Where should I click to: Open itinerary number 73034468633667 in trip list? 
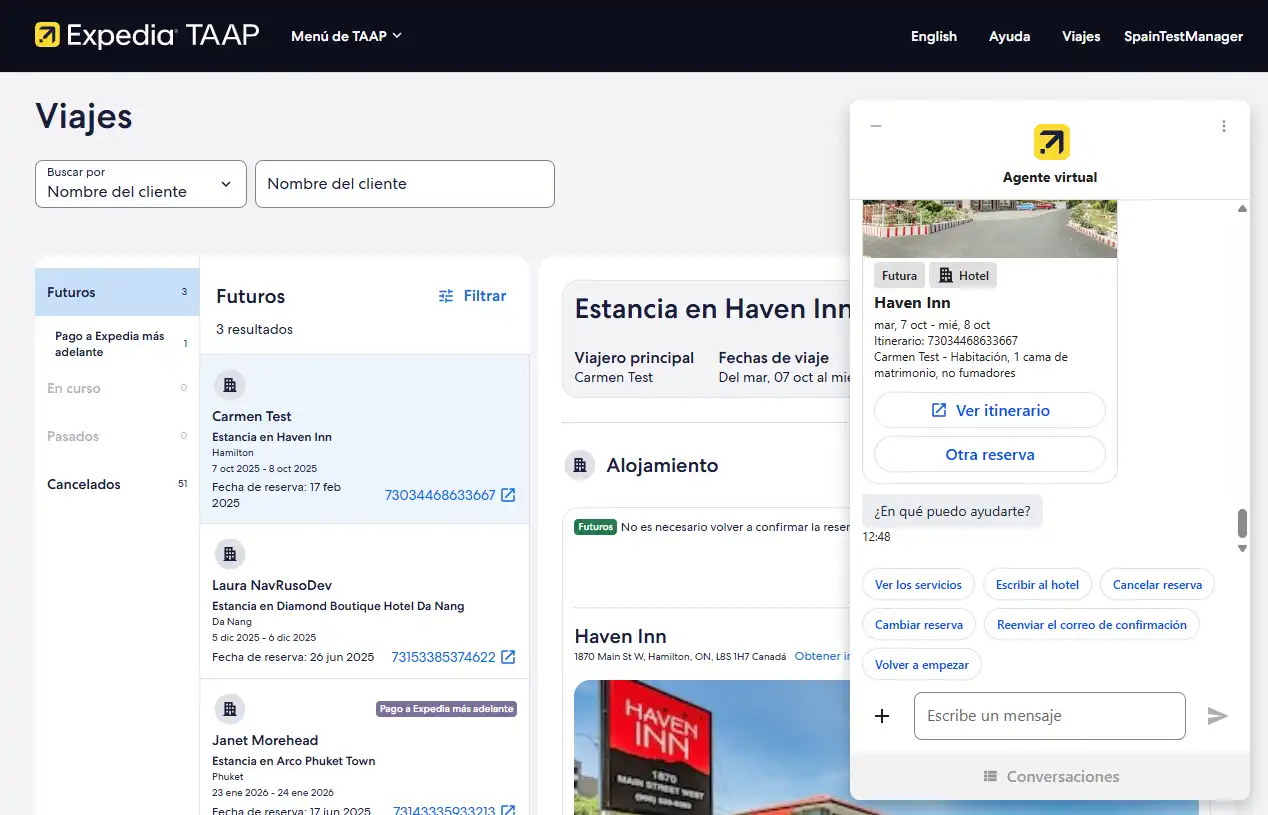440,495
